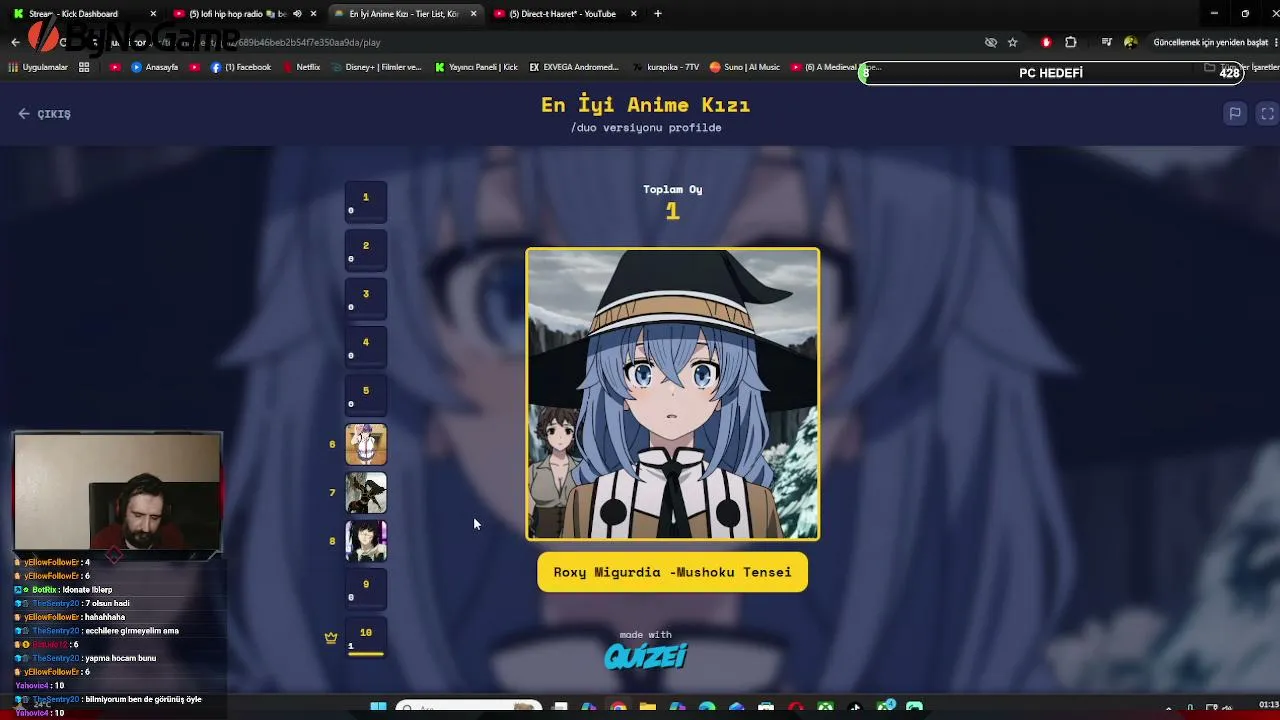The height and width of the screenshot is (720, 1280).
Task: Click the PC HEDEFİ goal progress bar
Action: click(x=1051, y=73)
